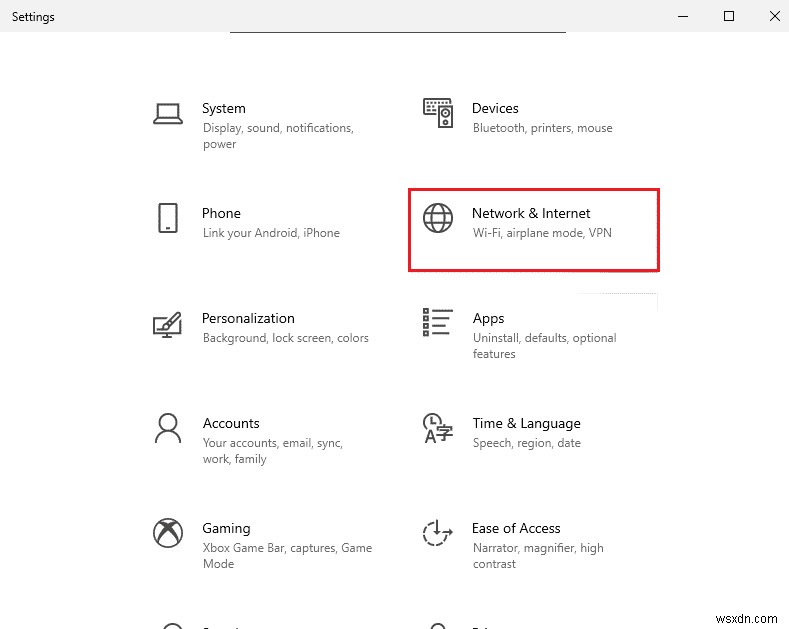Image resolution: width=789 pixels, height=629 pixels.
Task: Open Ease of Access dashed-clock icon
Action: click(438, 533)
